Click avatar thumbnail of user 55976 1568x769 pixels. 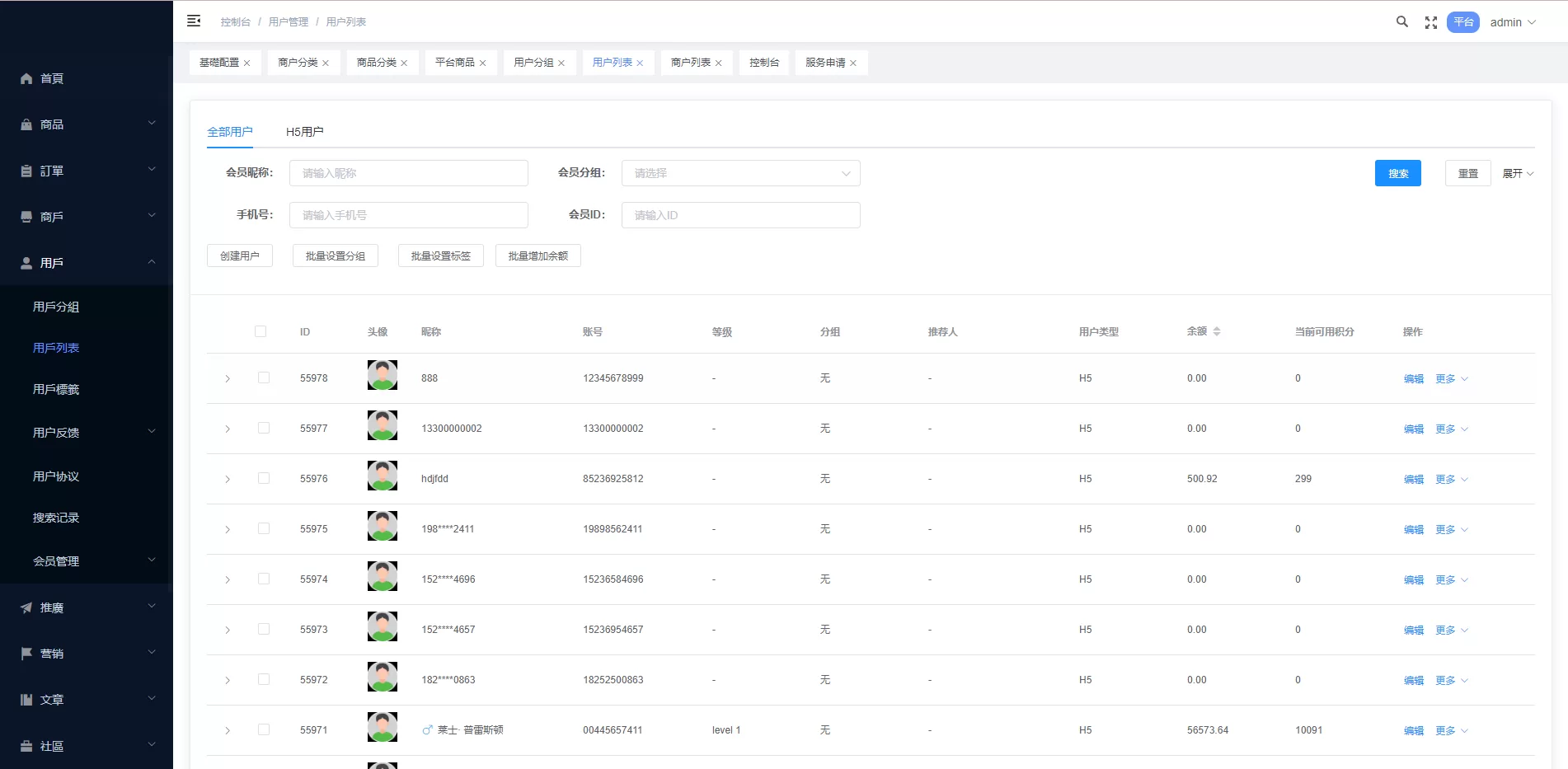(x=382, y=476)
